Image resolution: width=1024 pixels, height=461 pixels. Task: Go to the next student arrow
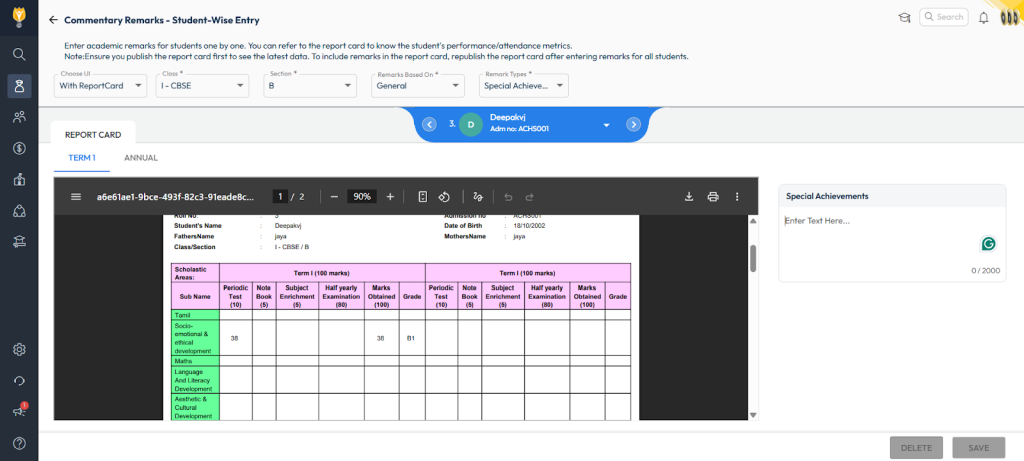click(633, 124)
